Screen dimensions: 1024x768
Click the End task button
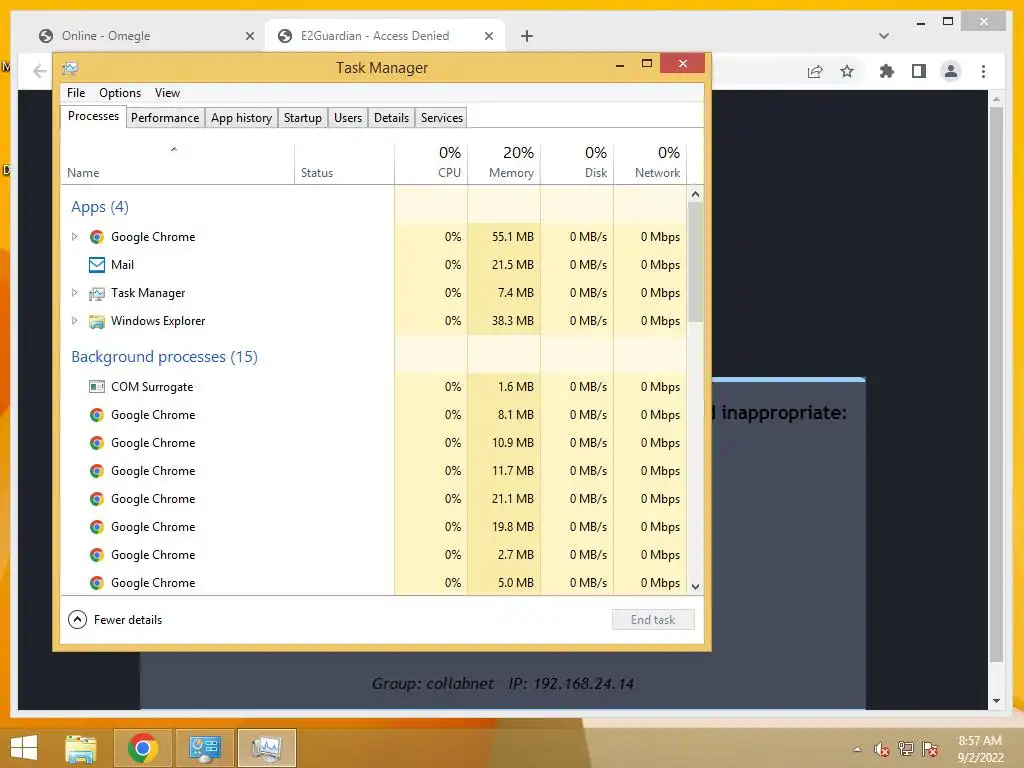653,620
